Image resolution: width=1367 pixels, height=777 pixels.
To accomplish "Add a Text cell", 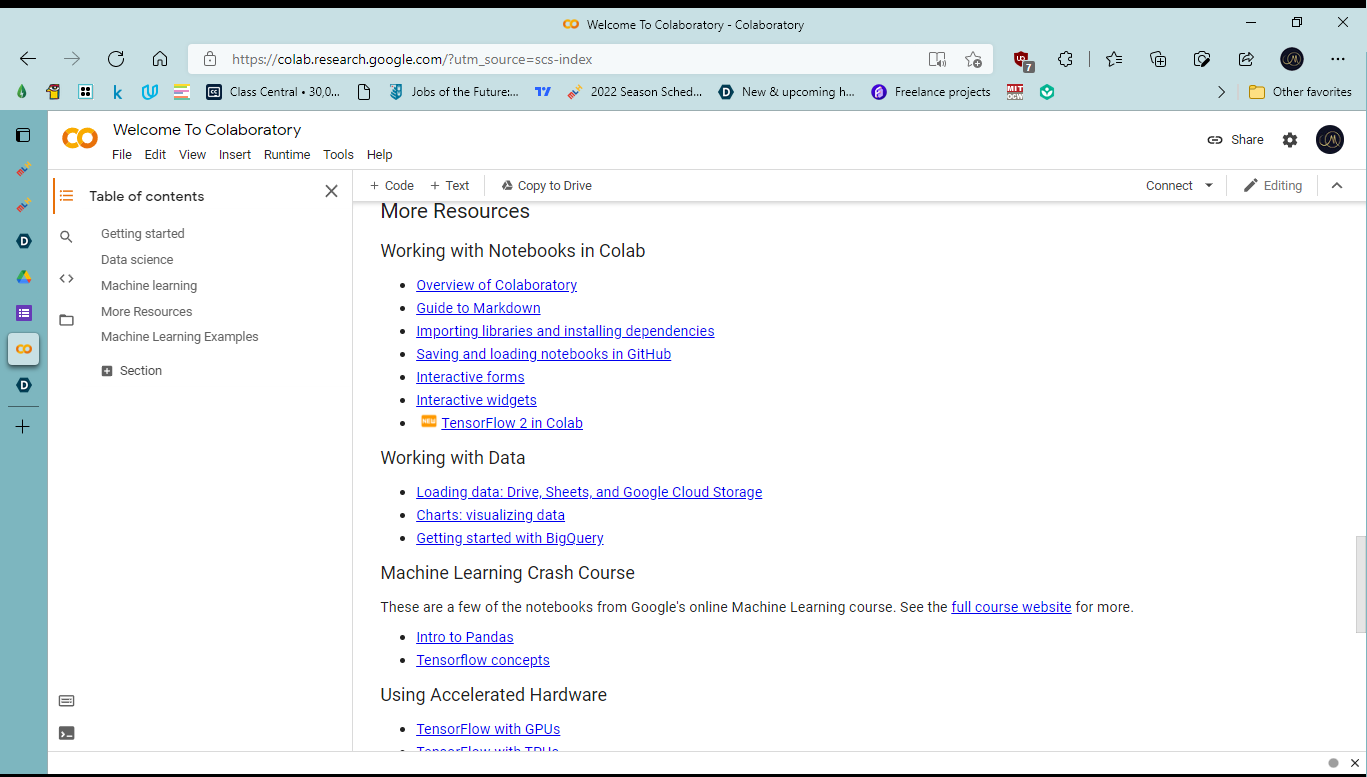I will coord(449,186).
